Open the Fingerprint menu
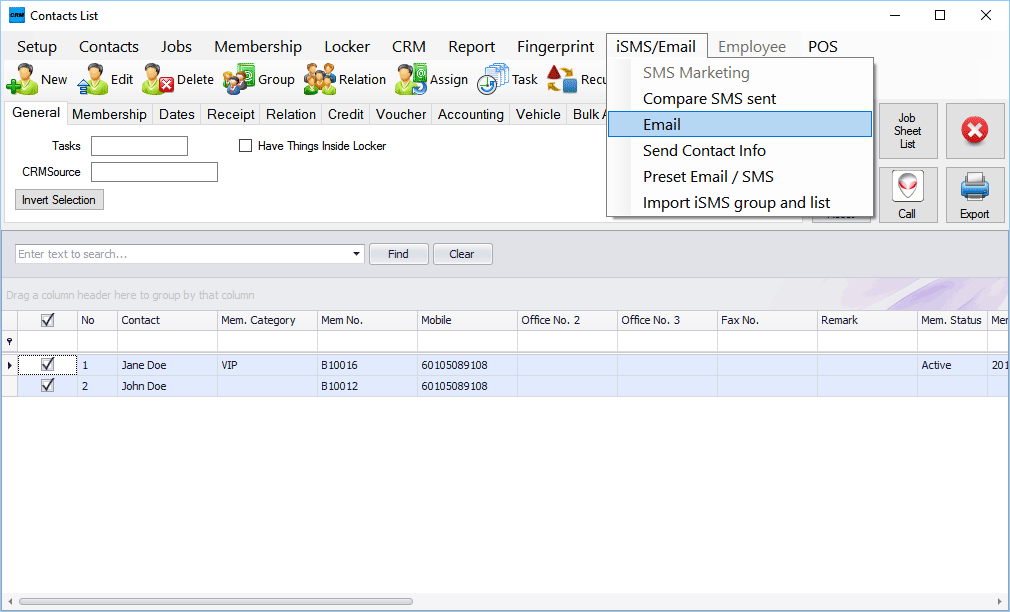The image size is (1010, 612). (555, 46)
